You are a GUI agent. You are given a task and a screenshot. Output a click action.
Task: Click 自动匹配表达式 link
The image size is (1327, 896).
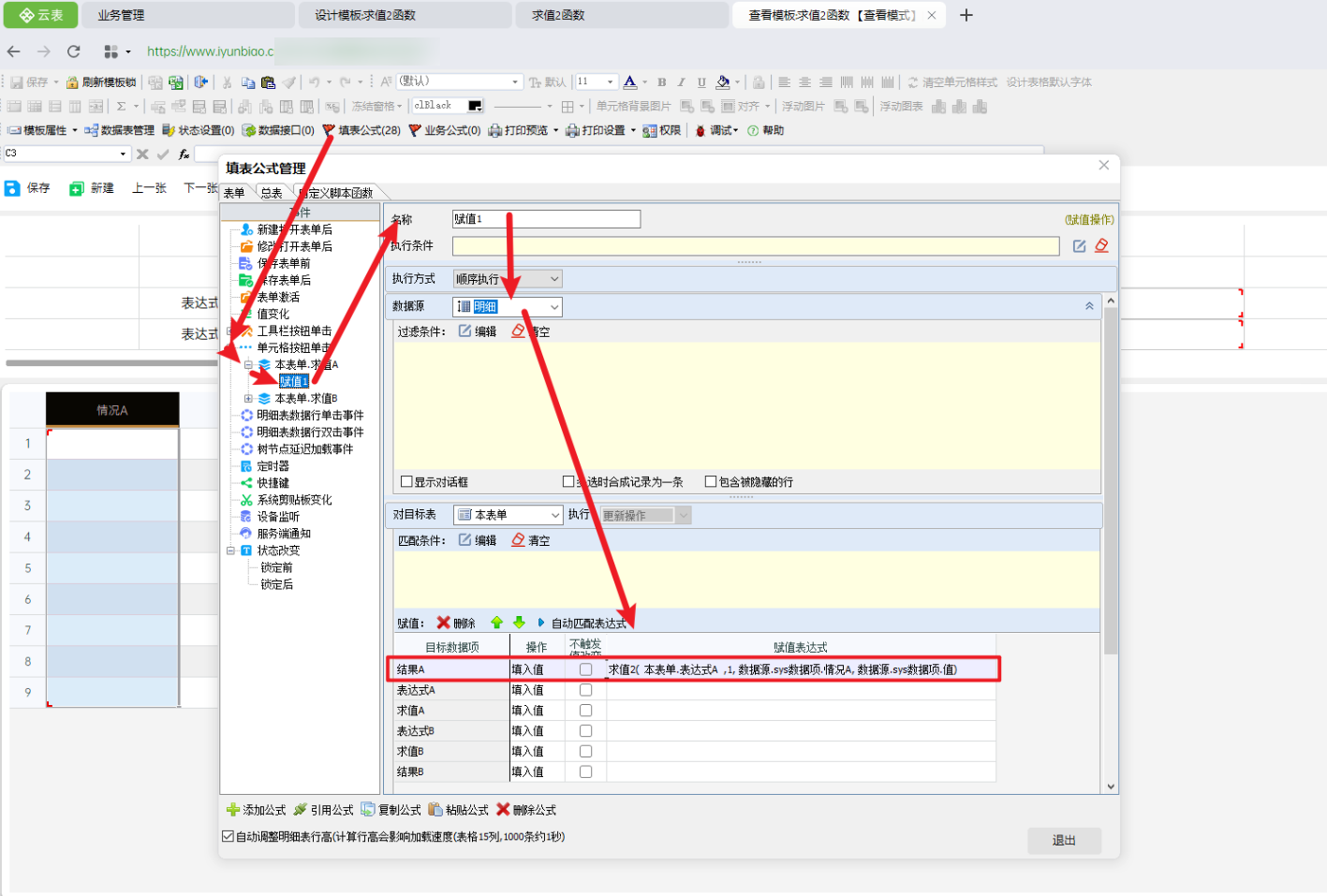pyautogui.click(x=588, y=624)
